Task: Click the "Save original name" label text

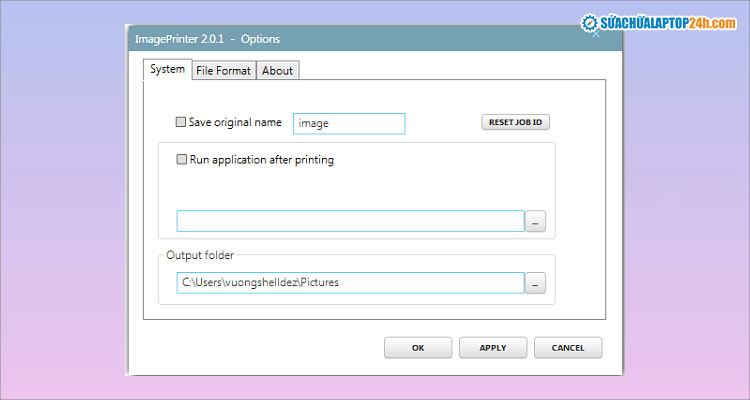Action: [x=235, y=122]
